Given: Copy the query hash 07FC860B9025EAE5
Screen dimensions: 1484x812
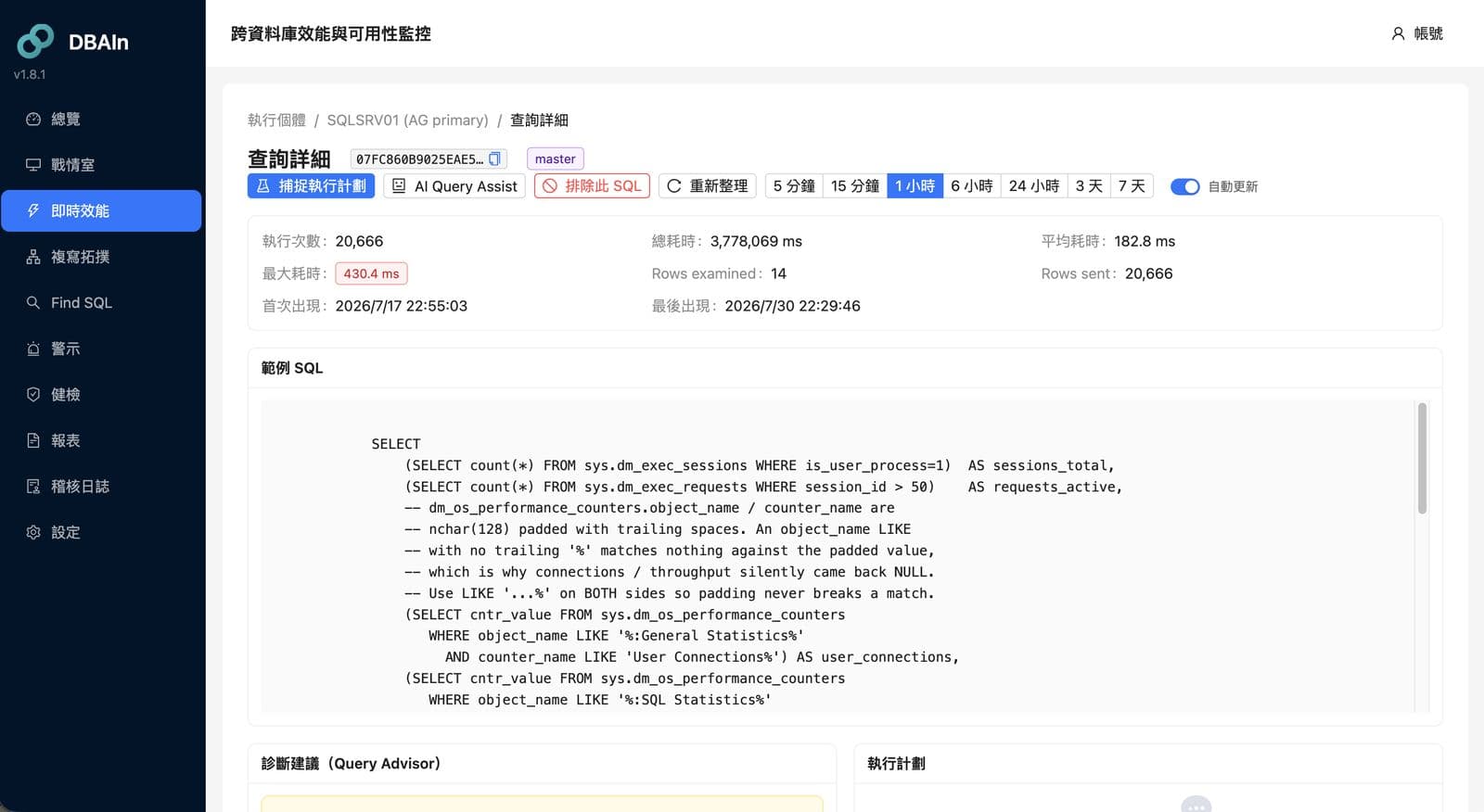Looking at the screenshot, I should click(x=494, y=159).
